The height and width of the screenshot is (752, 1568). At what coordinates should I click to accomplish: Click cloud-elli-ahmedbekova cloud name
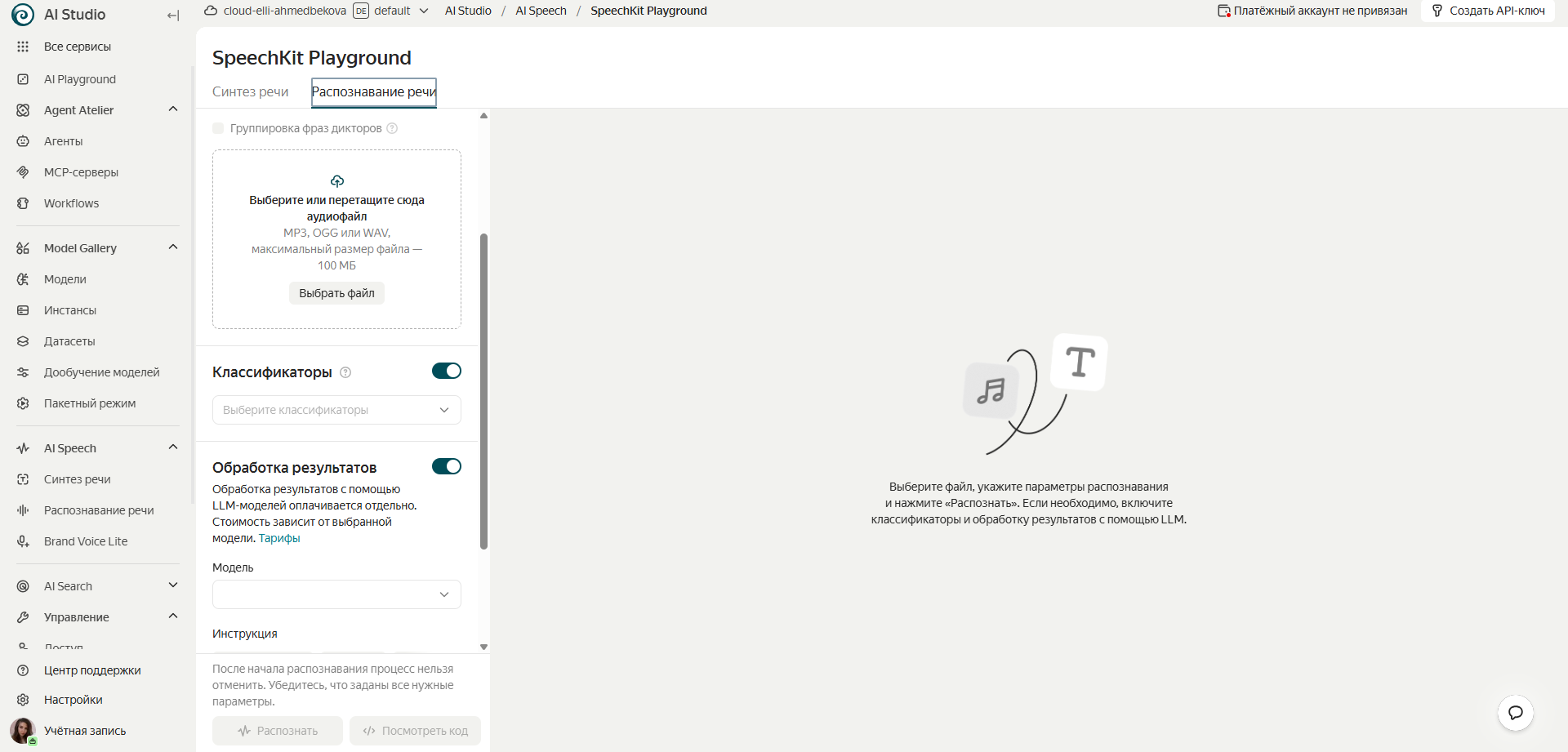click(285, 11)
